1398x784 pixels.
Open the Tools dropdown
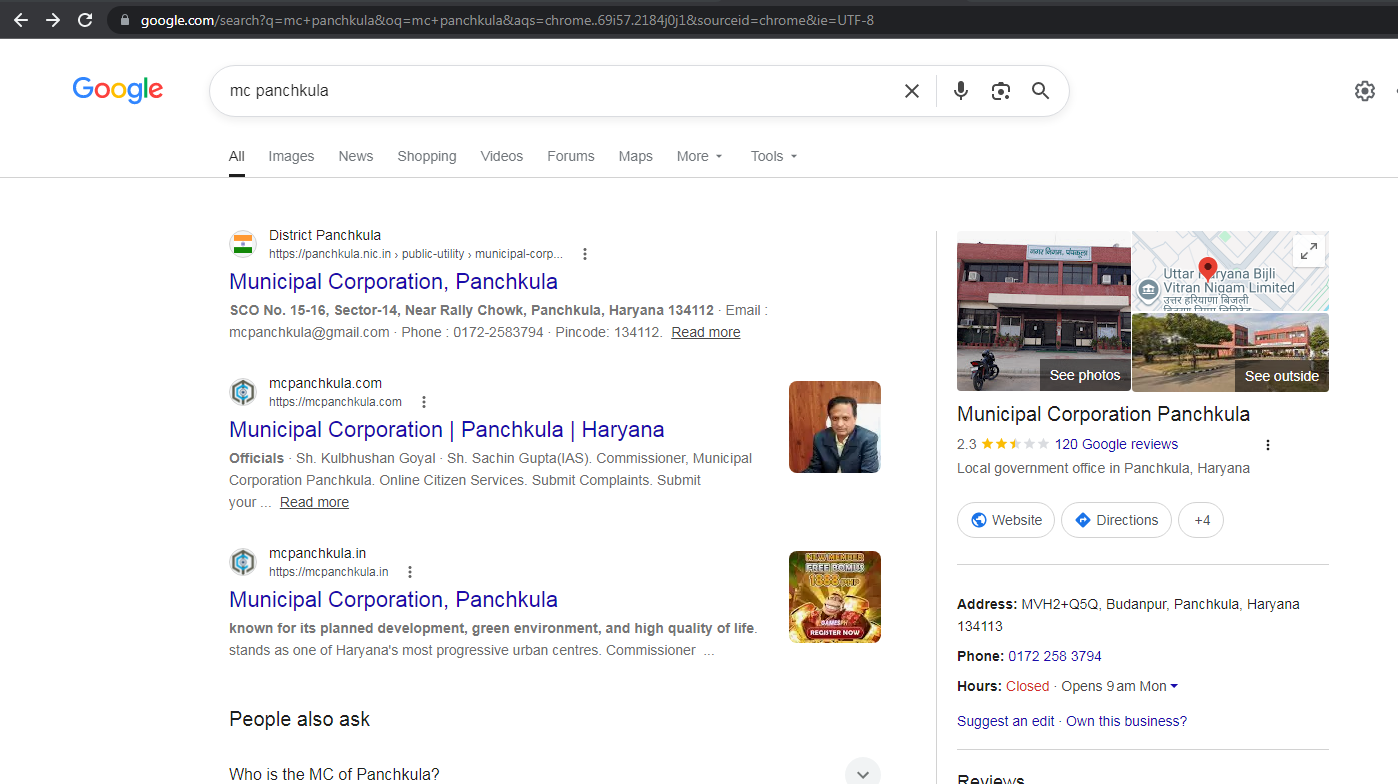point(774,156)
